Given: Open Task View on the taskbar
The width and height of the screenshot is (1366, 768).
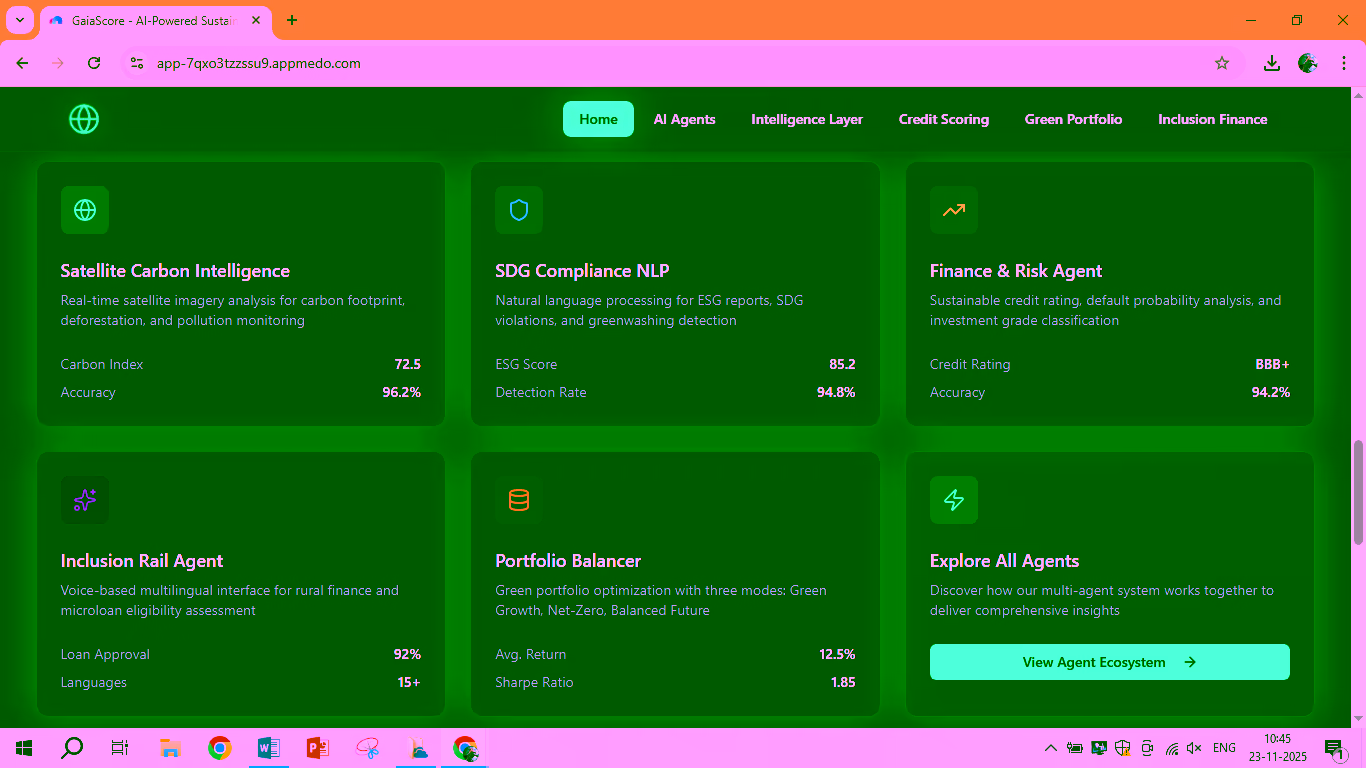Looking at the screenshot, I should (120, 748).
